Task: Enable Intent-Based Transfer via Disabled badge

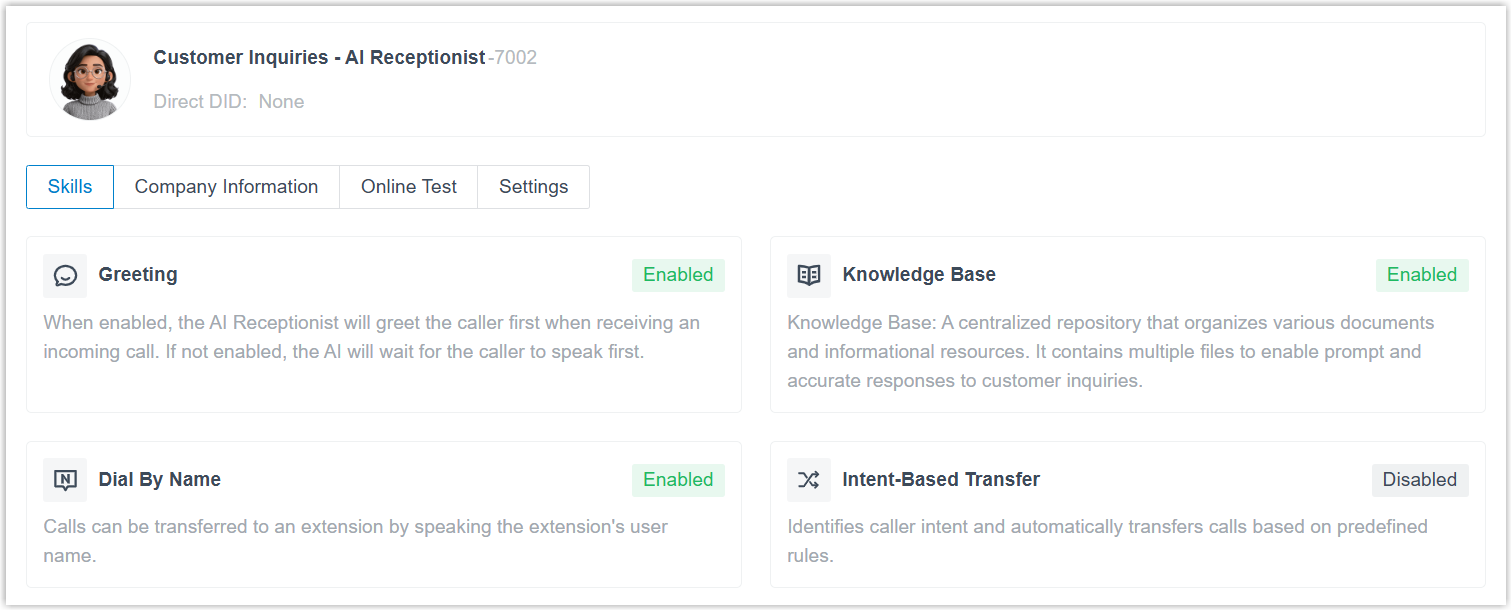Action: coord(1419,480)
